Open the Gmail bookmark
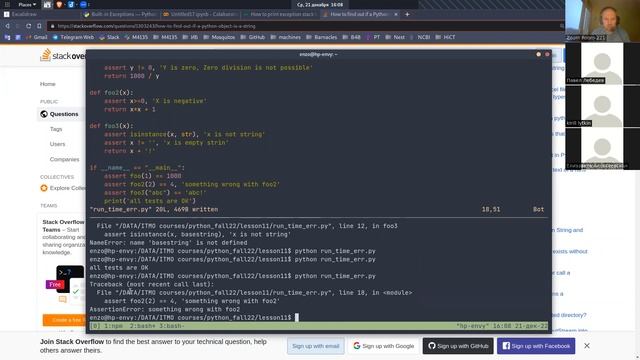Screen dimensions: 640x360 click(x=36, y=37)
